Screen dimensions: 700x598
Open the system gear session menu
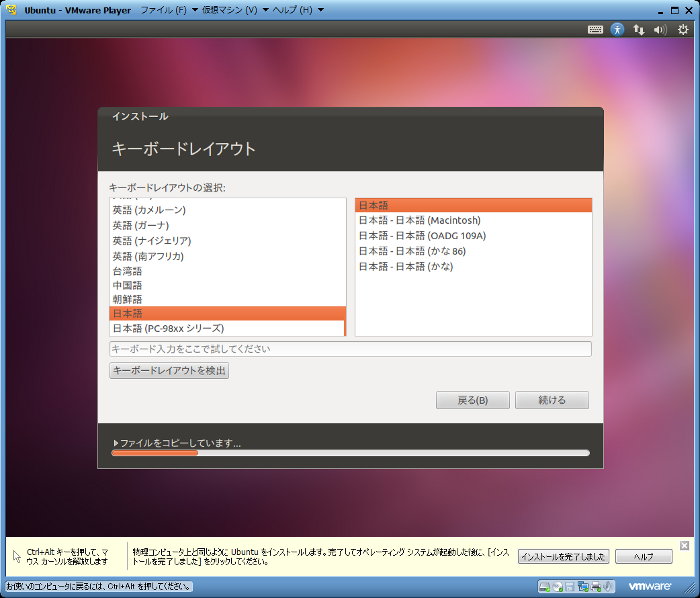tap(683, 29)
